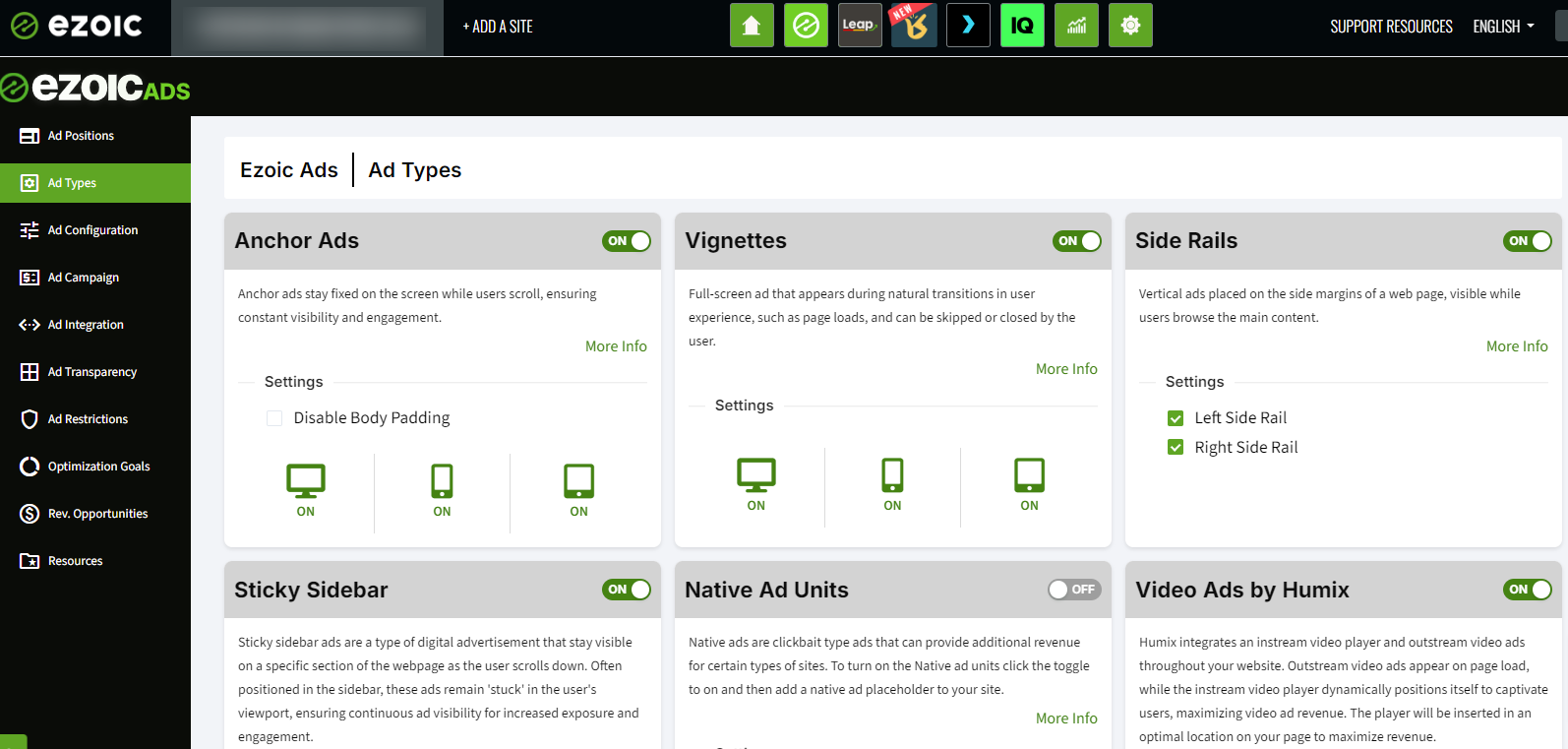Uncheck the Left Side Rail checkbox

click(1176, 418)
